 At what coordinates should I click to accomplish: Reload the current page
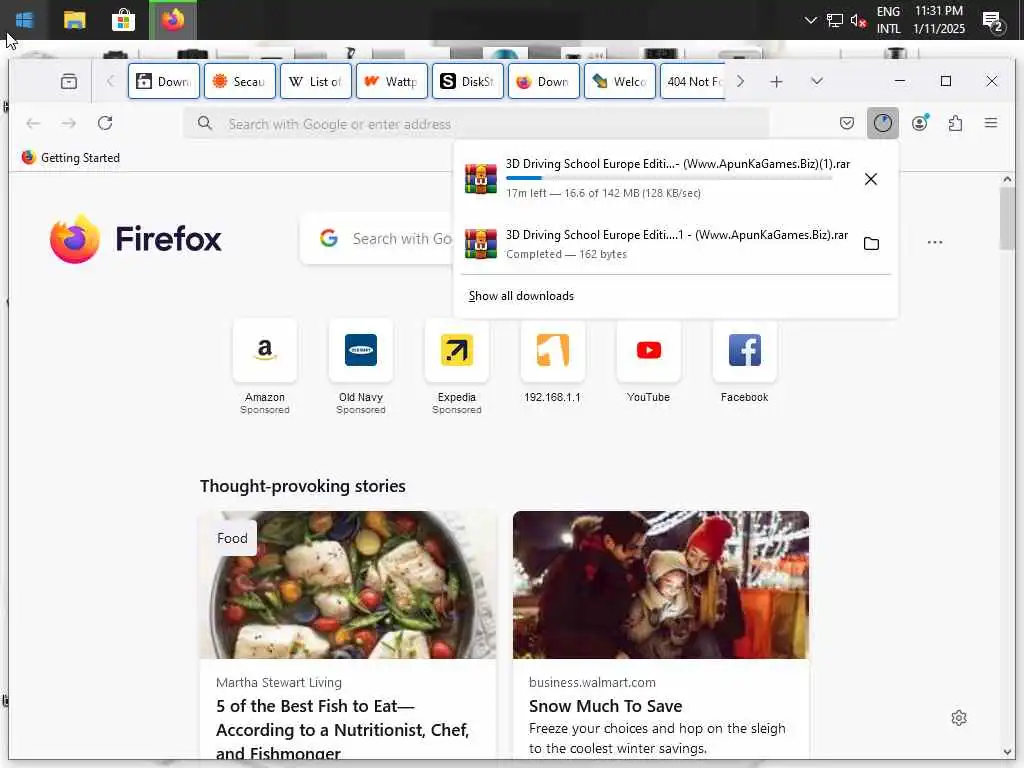click(105, 123)
